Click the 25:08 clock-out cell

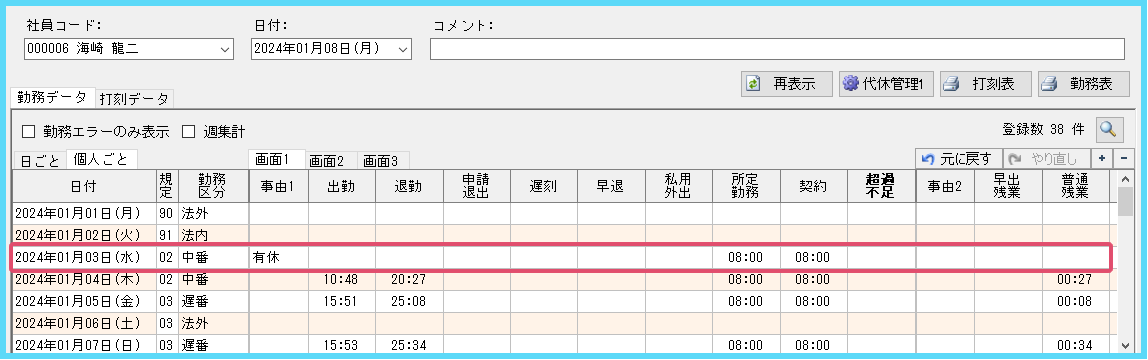coord(409,301)
